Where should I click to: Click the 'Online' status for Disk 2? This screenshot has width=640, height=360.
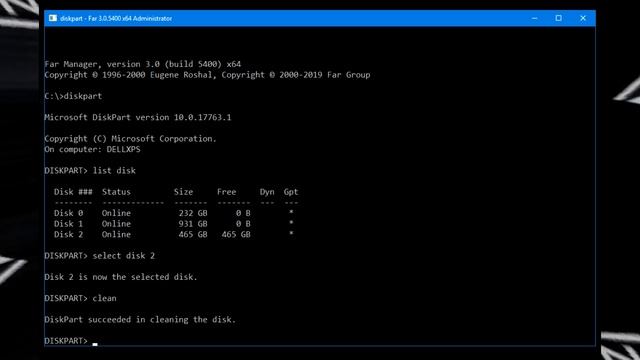[116, 234]
